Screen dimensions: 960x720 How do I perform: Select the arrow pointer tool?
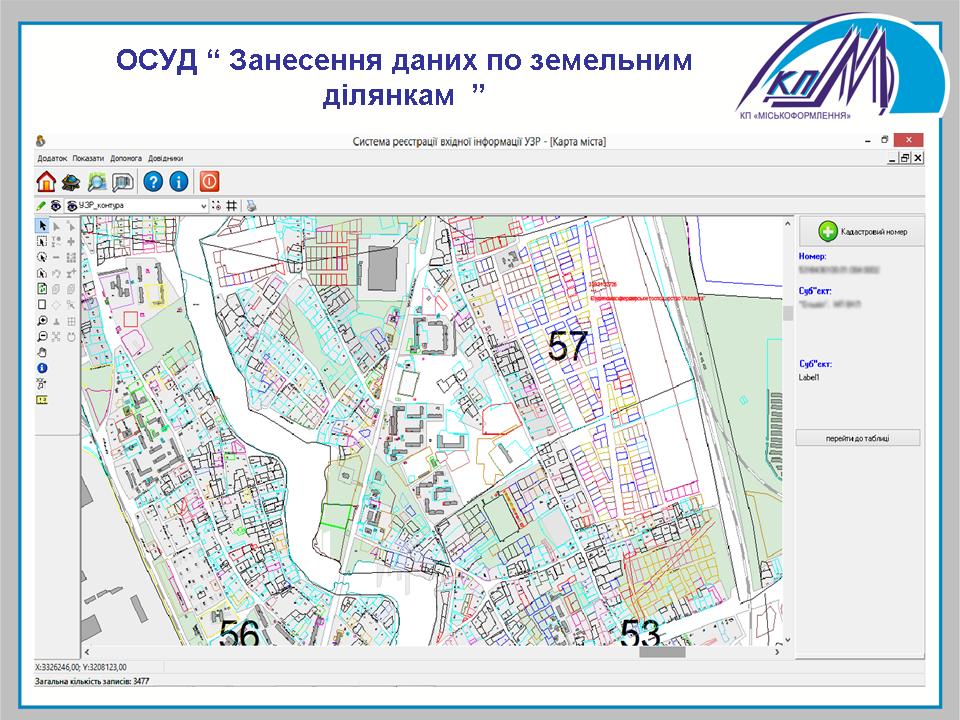42,226
